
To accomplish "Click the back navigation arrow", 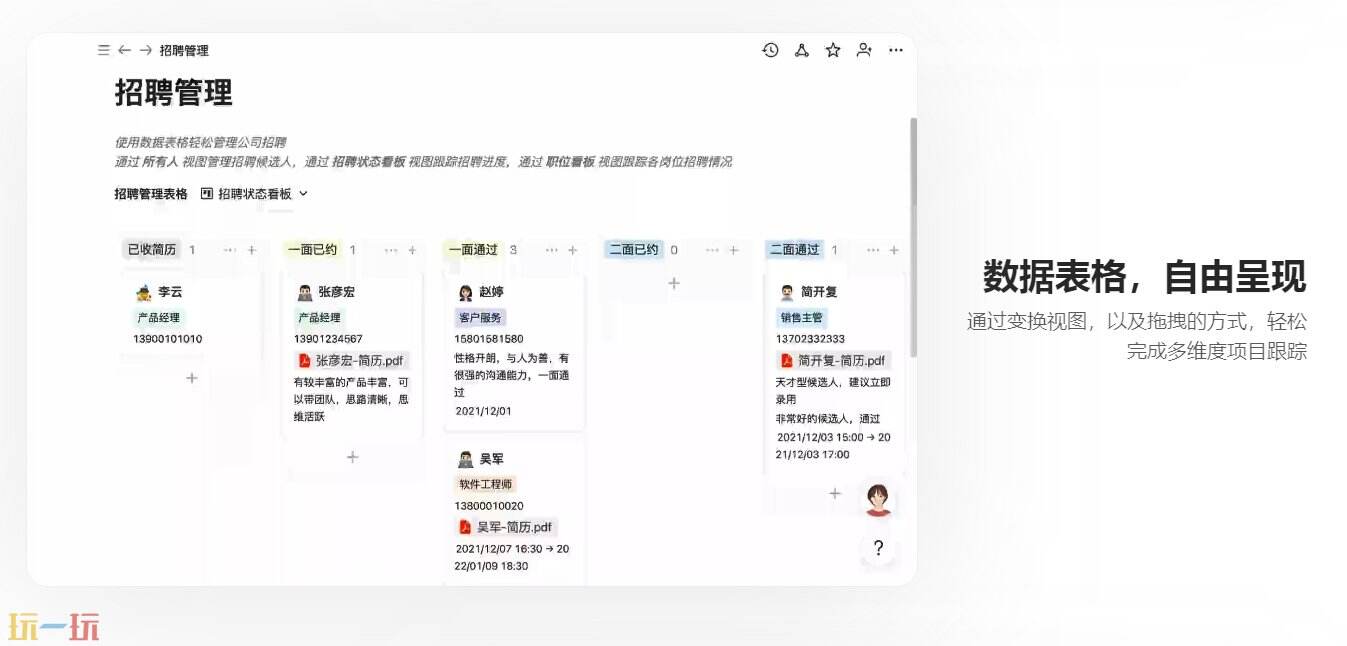I will [124, 50].
